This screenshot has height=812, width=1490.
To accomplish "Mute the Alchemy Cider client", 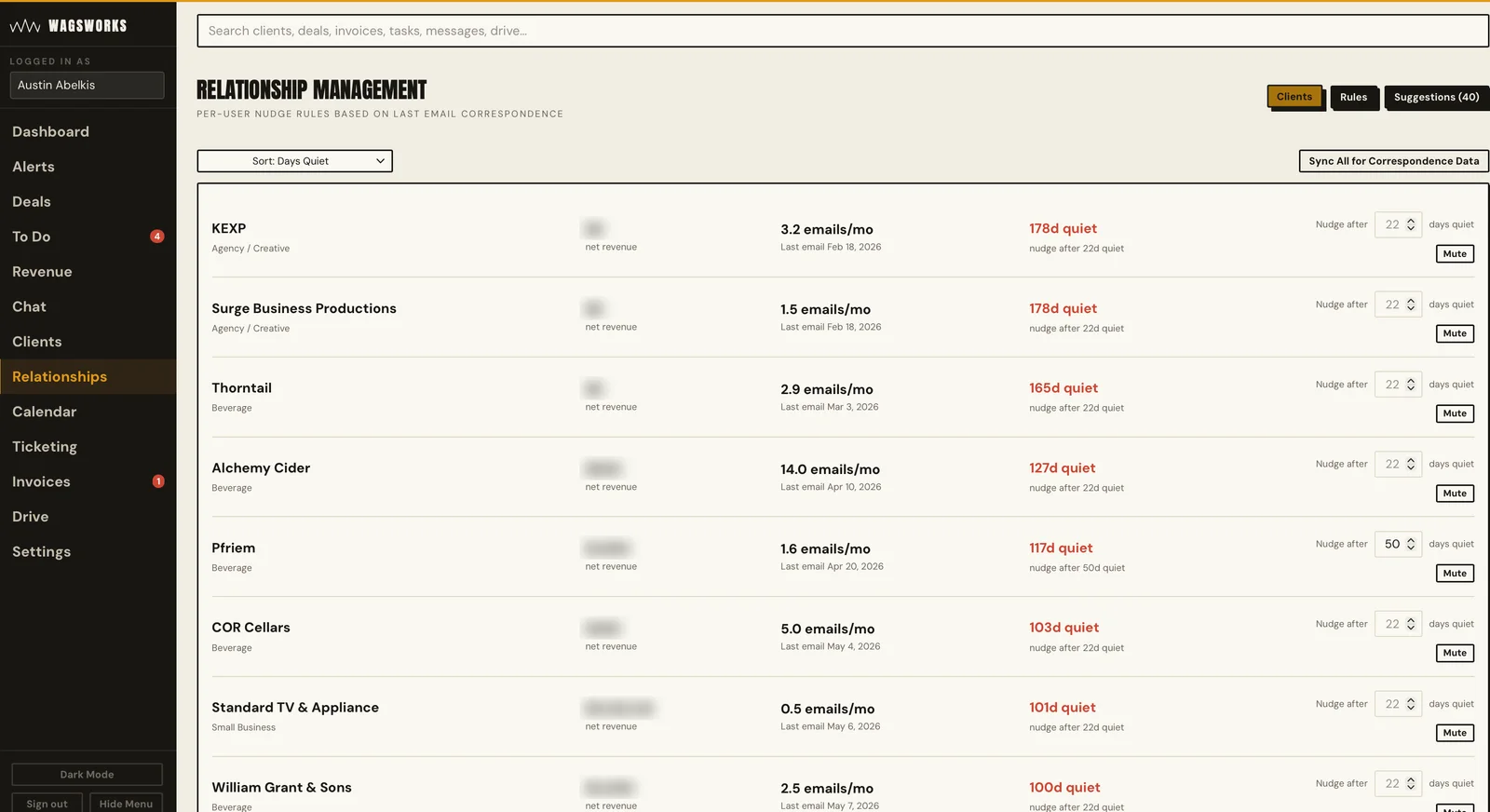I will [x=1455, y=494].
